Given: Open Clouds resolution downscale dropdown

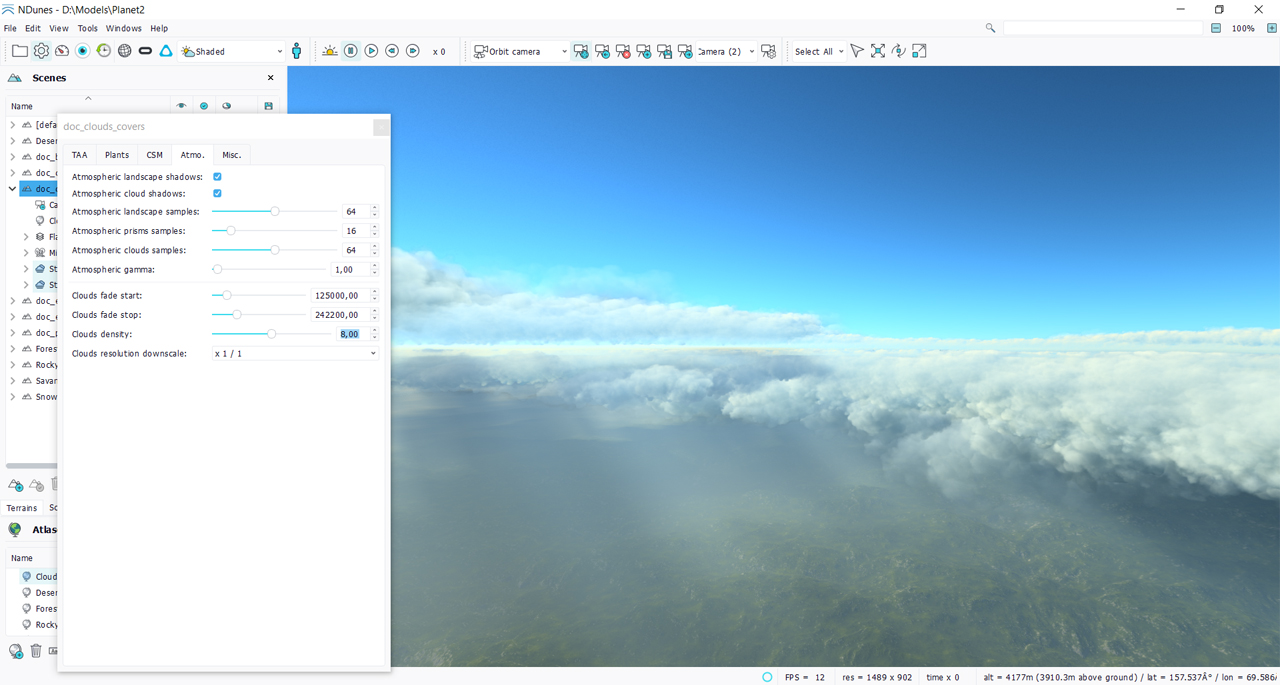Looking at the screenshot, I should pyautogui.click(x=295, y=354).
